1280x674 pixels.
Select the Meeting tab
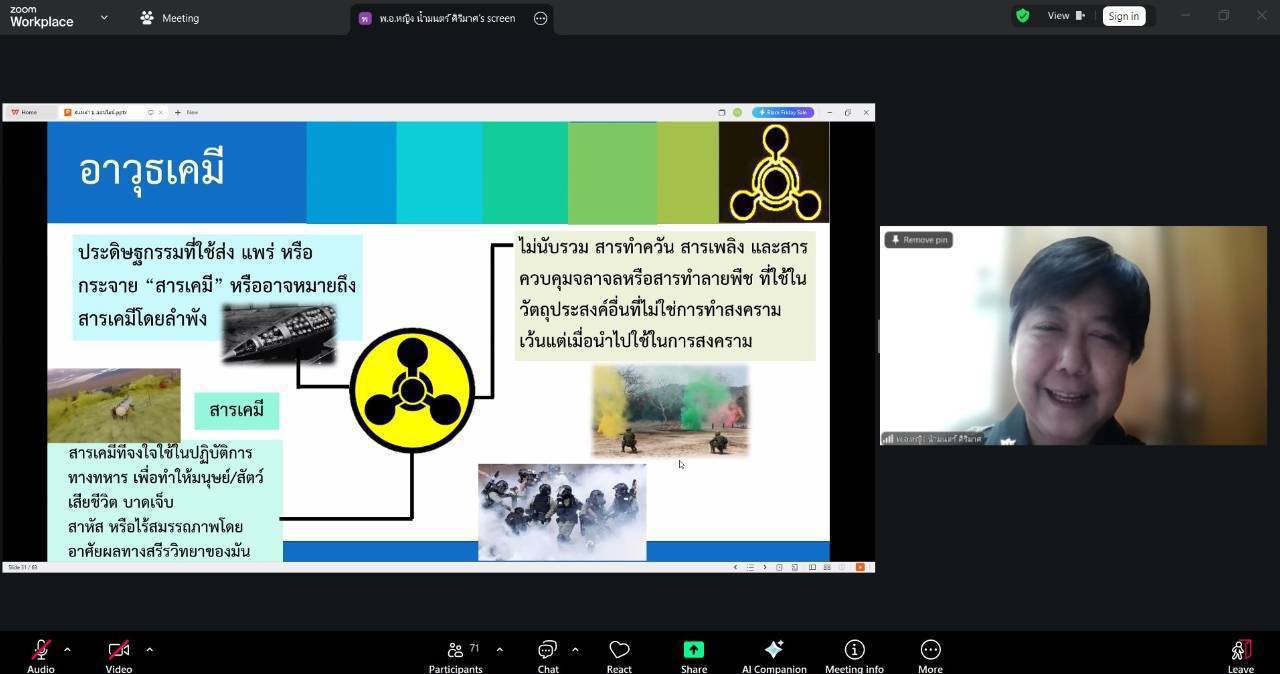[170, 18]
